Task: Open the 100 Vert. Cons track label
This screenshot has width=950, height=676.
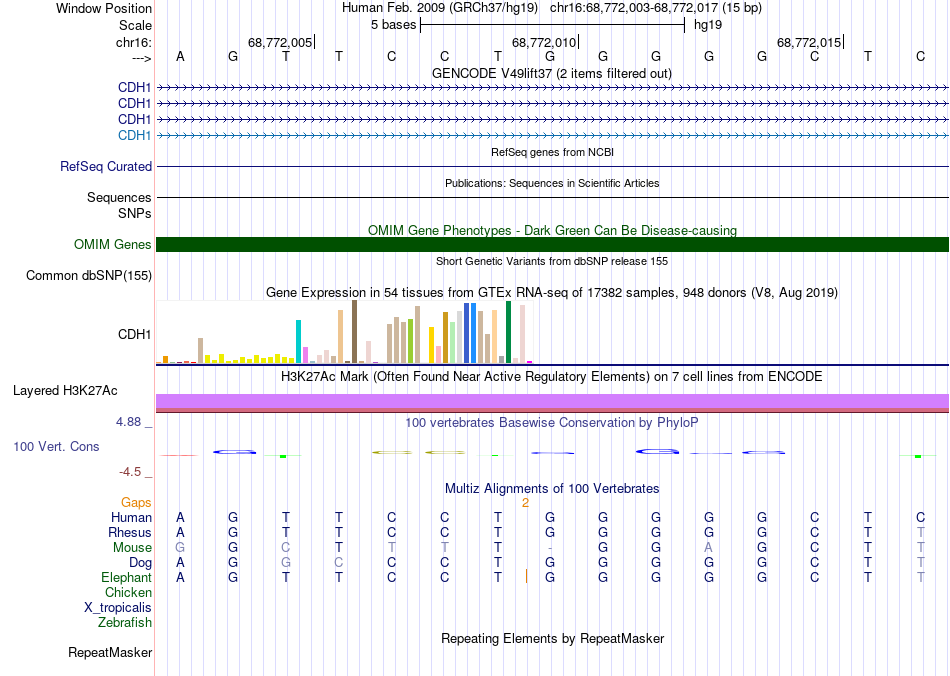Action: click(x=56, y=447)
